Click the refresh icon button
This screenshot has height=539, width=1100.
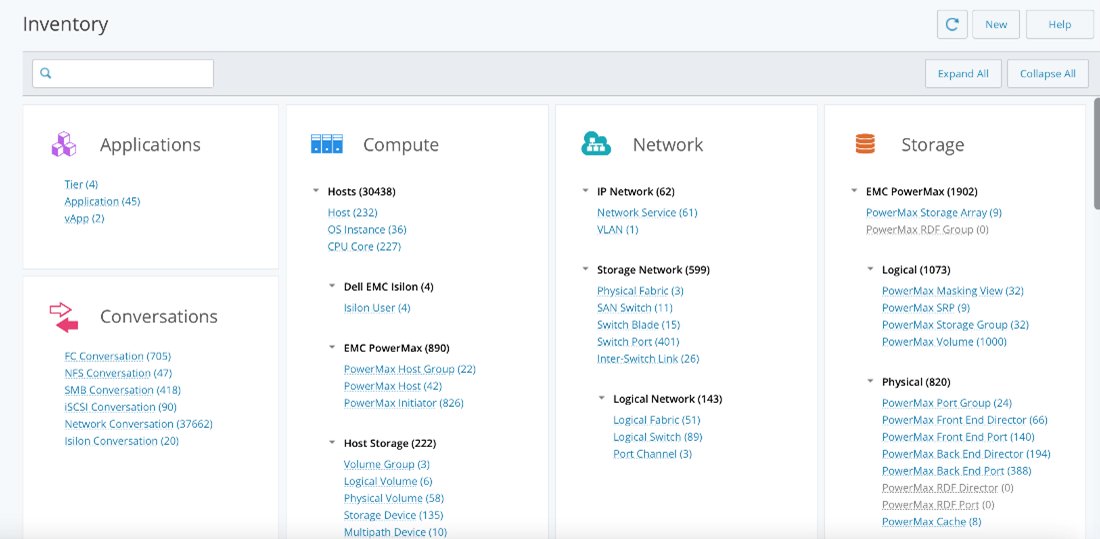[952, 25]
